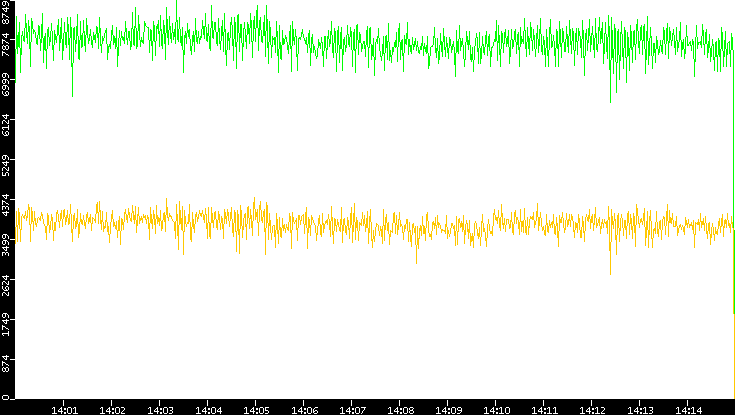Click the 14:09 time axis label
Screen dimensions: 735x415
tap(449, 410)
